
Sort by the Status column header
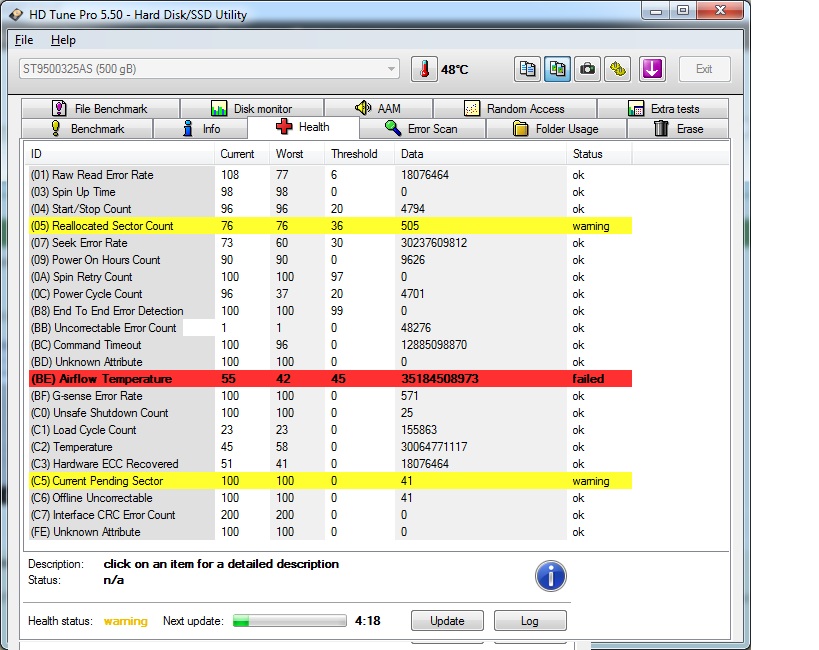(599, 154)
